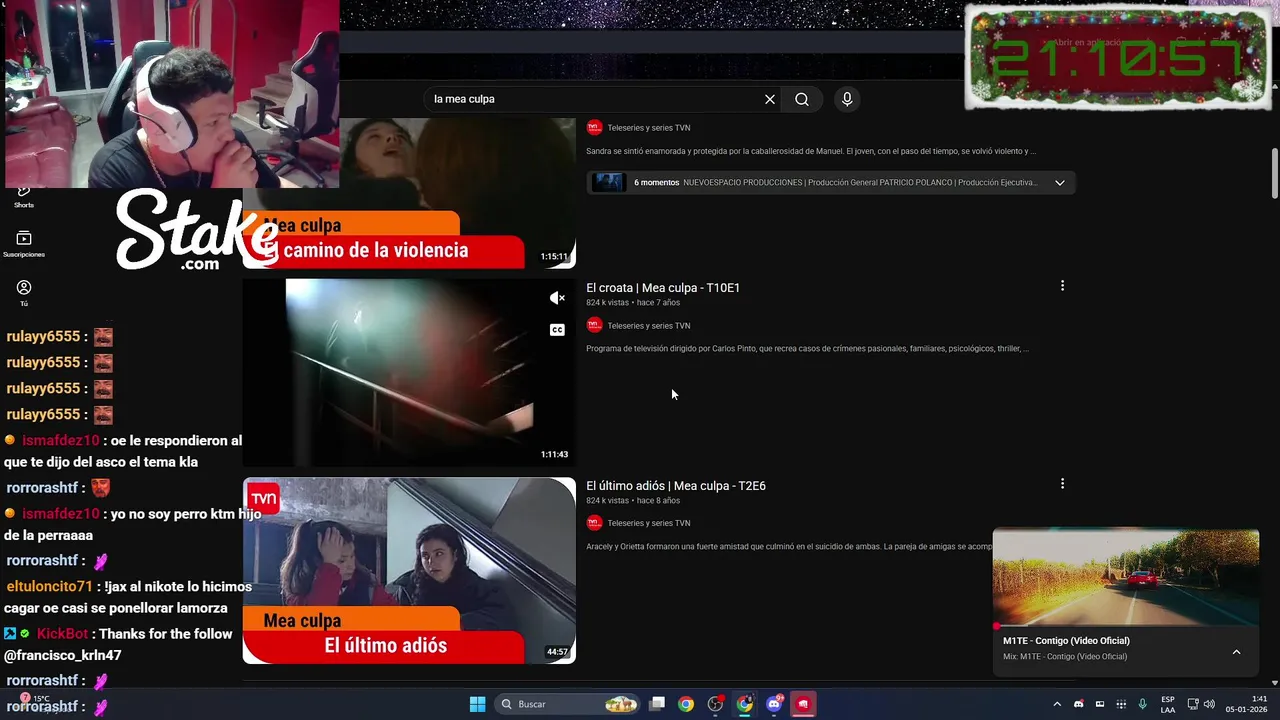Viewport: 1280px width, 720px height.
Task: Open the OBS Studio taskbar icon
Action: pyautogui.click(x=715, y=704)
